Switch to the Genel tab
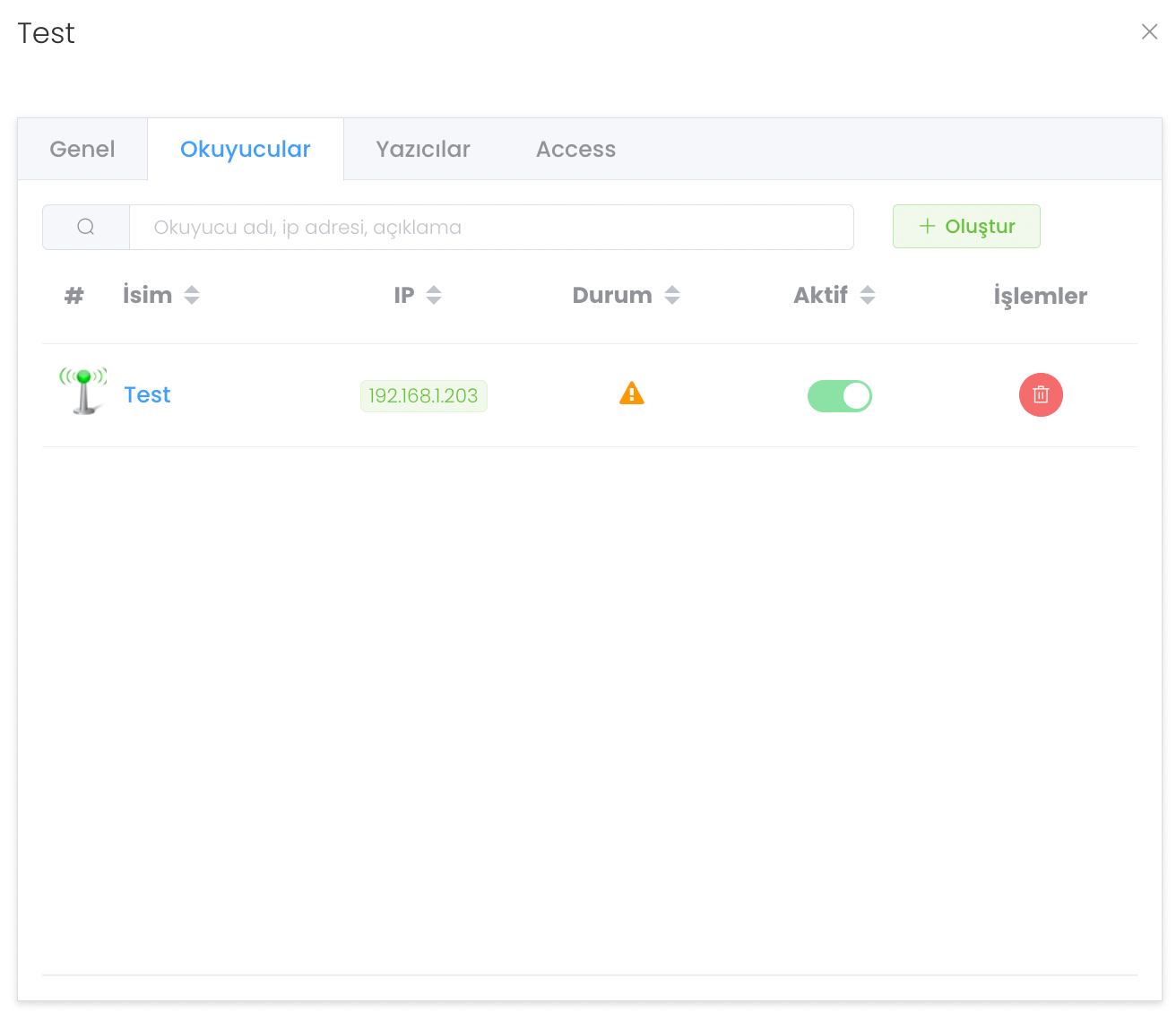This screenshot has height=1020, width=1176. tap(82, 150)
